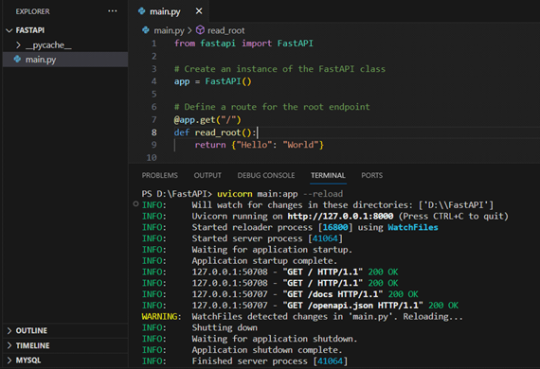Click 'uvicorn' command in terminal prompt
Viewport: 540px width, 369px height.
[x=235, y=194]
